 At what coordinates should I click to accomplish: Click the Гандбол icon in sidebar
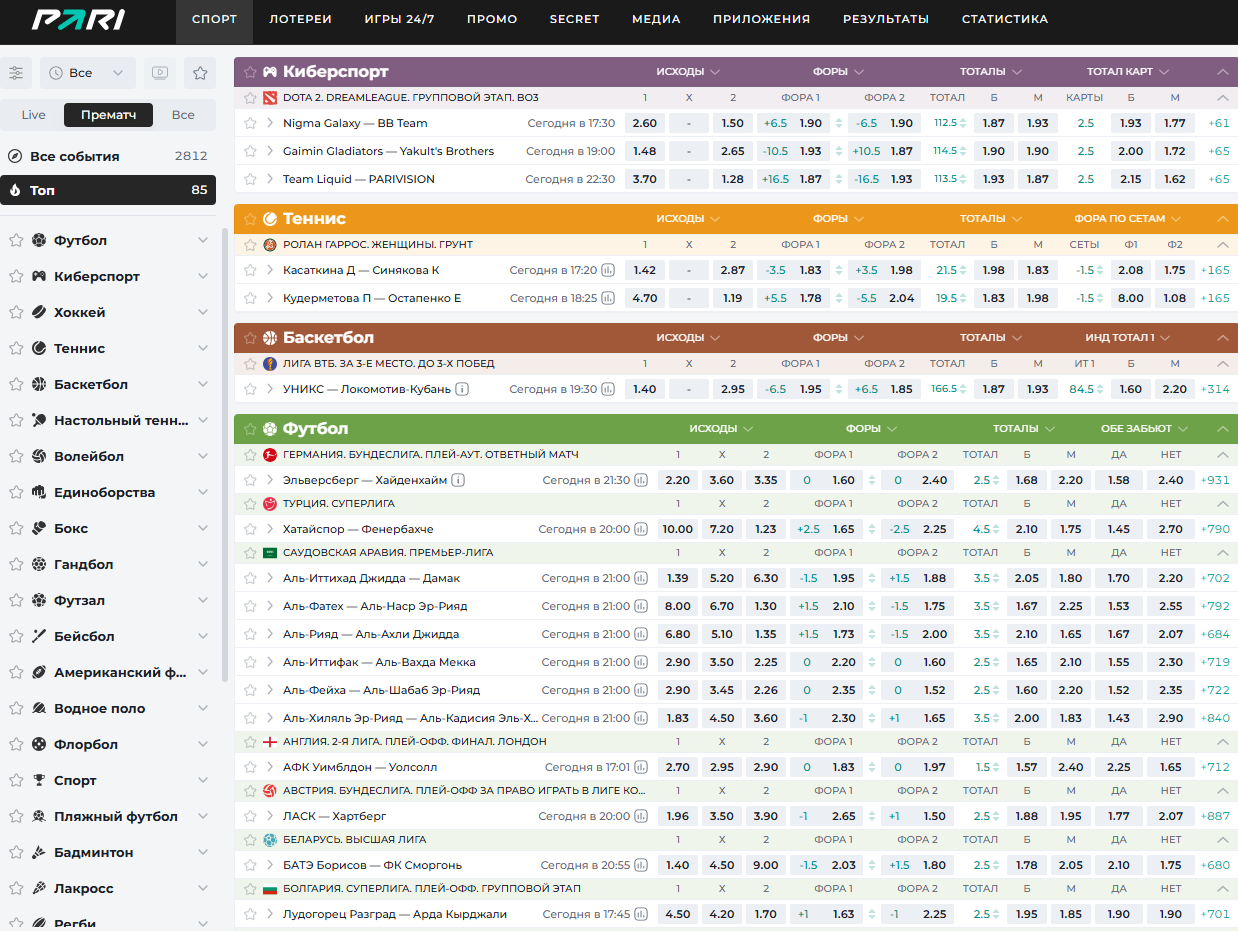click(39, 564)
